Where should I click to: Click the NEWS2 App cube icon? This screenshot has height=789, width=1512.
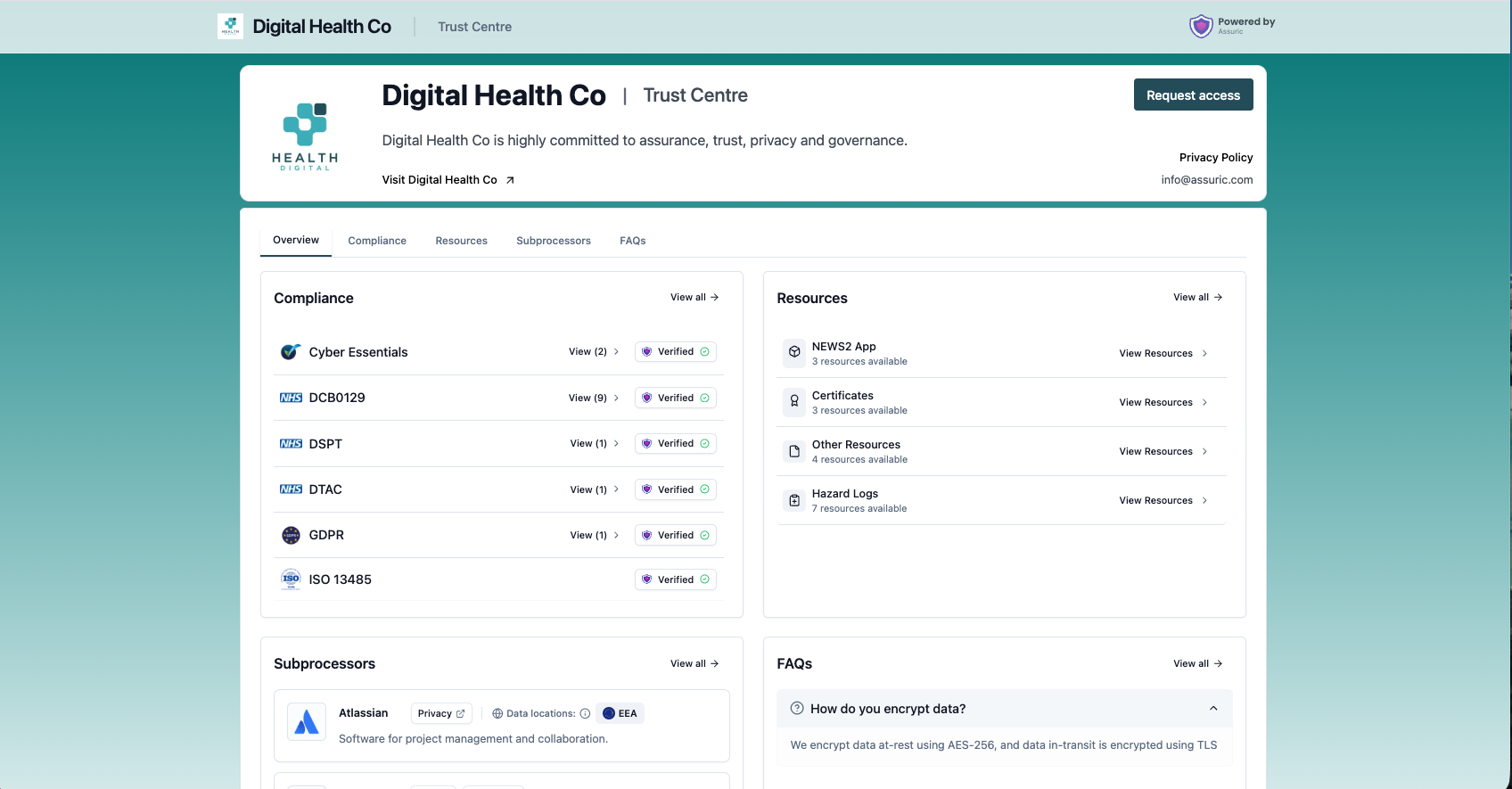click(794, 352)
